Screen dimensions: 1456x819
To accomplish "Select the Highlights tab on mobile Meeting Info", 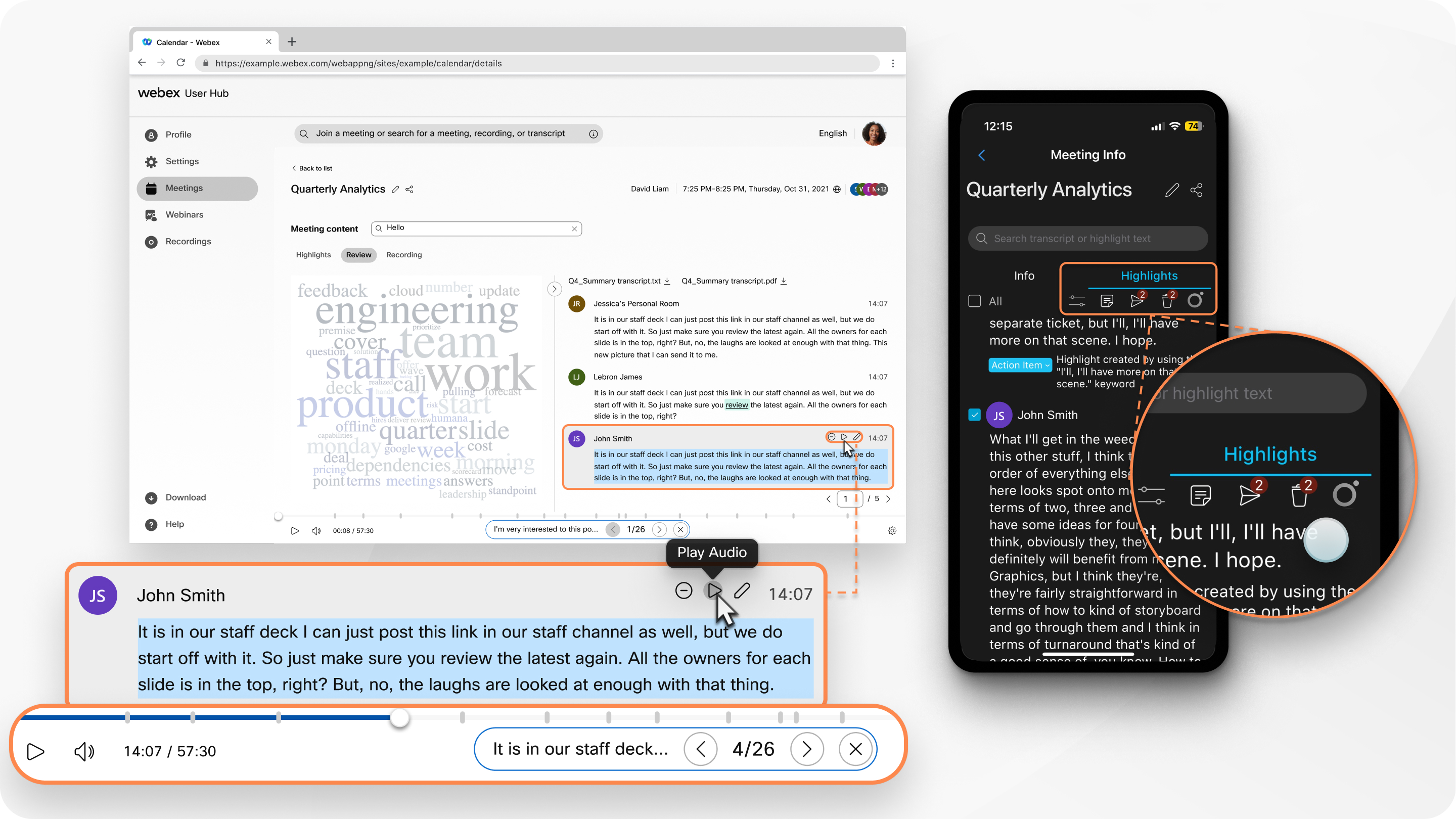I will point(1147,275).
